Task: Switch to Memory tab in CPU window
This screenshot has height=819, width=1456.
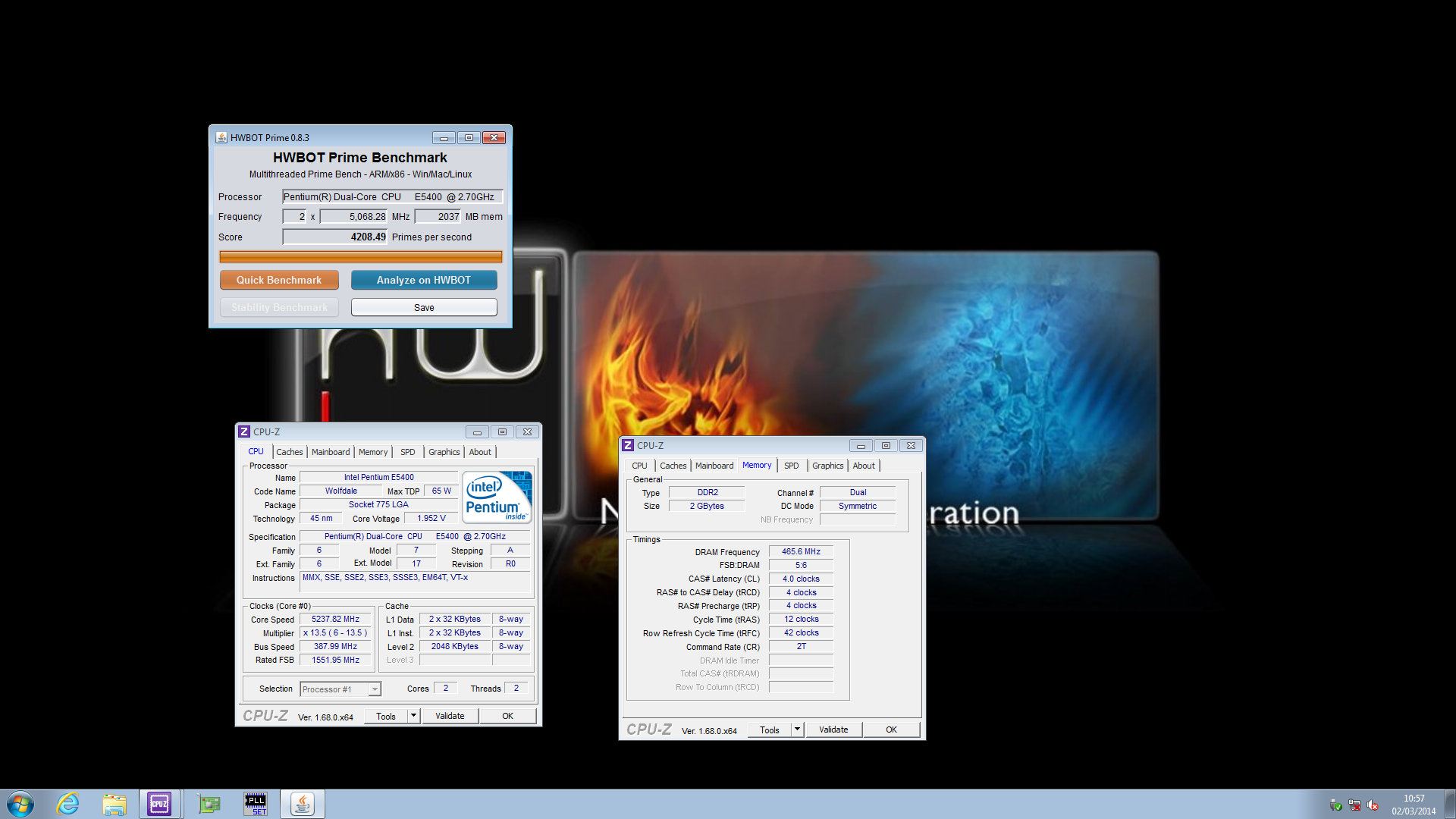Action: 373,452
